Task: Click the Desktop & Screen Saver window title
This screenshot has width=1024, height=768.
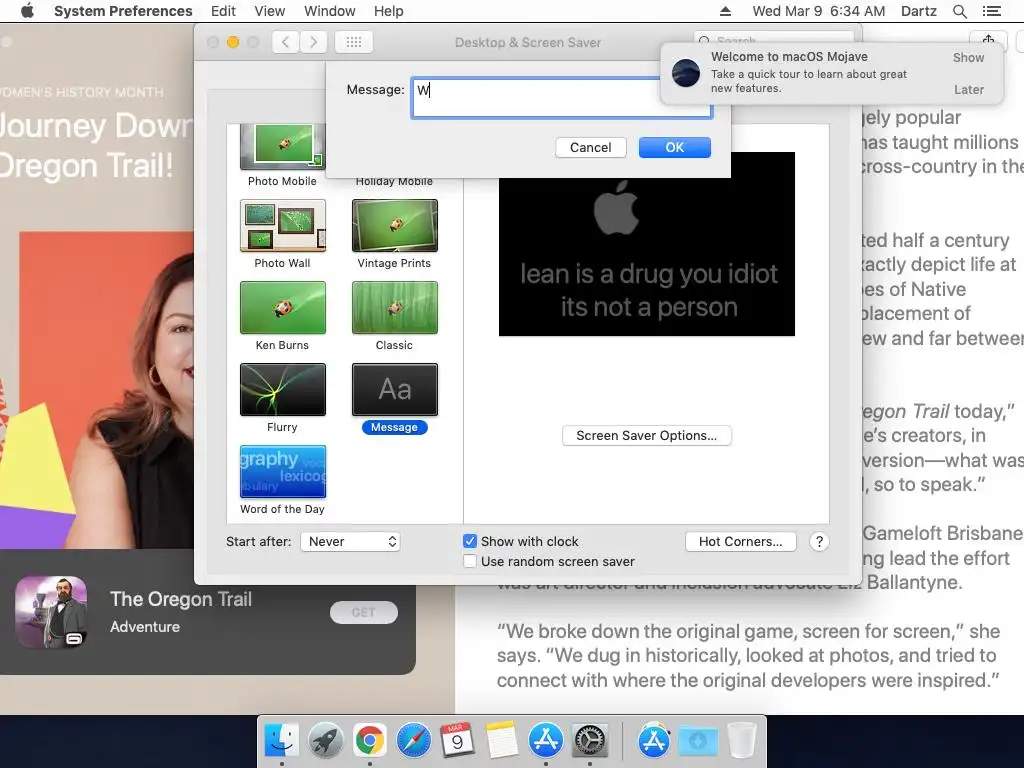Action: point(528,42)
